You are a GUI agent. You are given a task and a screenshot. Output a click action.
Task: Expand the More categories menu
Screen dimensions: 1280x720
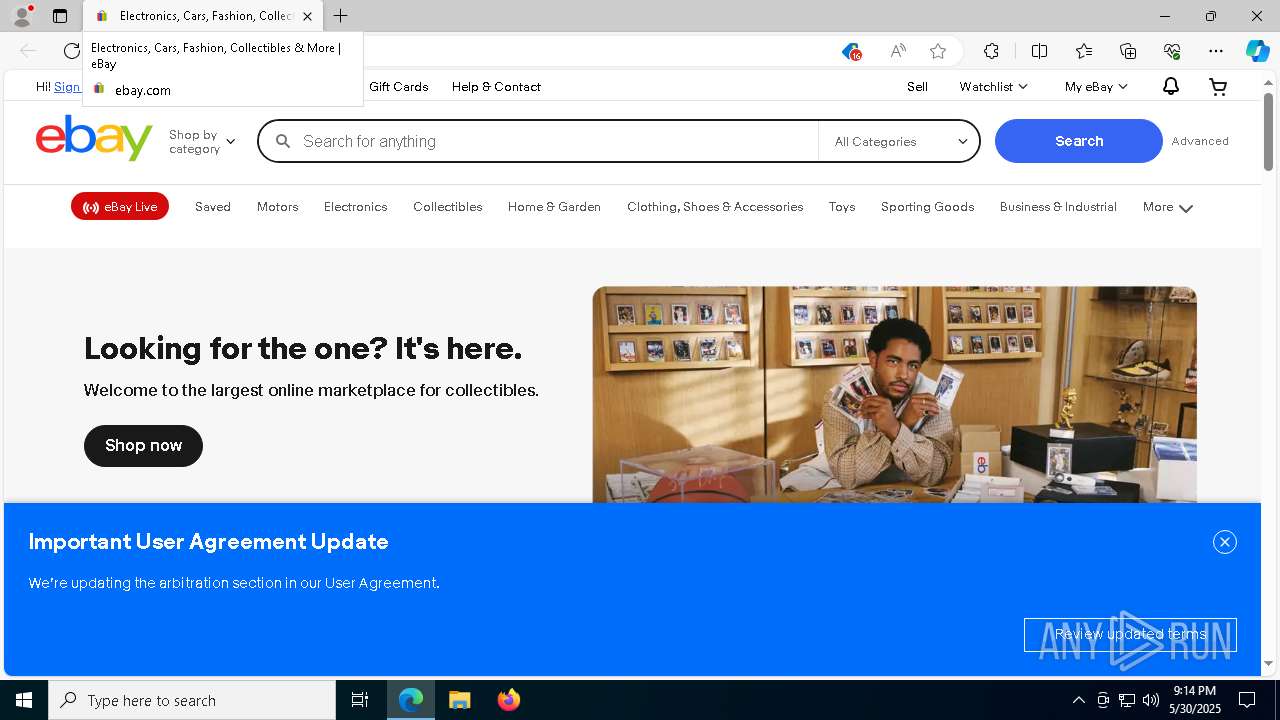1168,207
